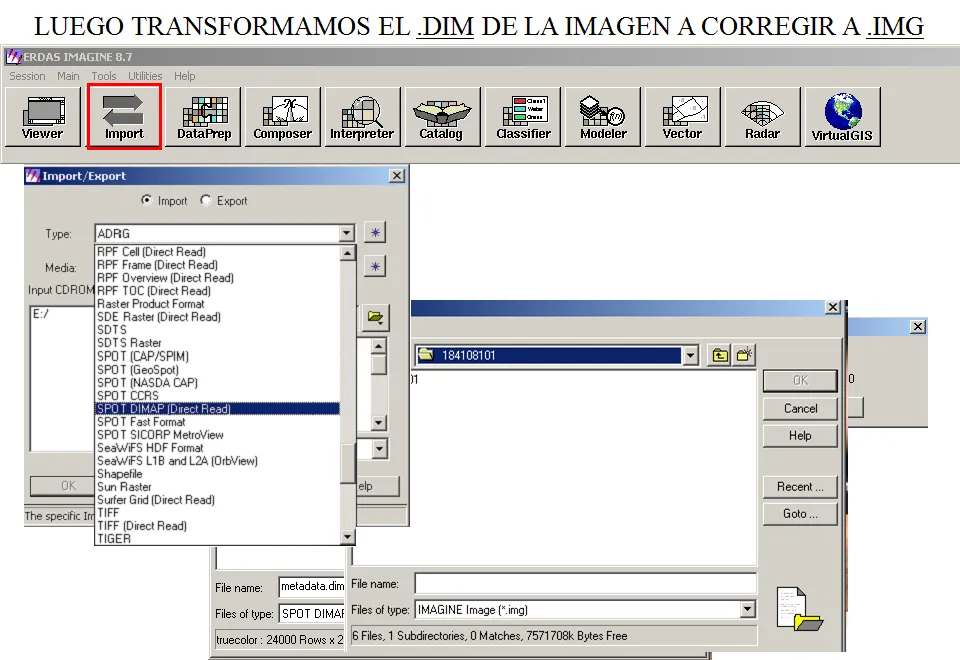Select SPOT (GeoSpot) entry

218,370
